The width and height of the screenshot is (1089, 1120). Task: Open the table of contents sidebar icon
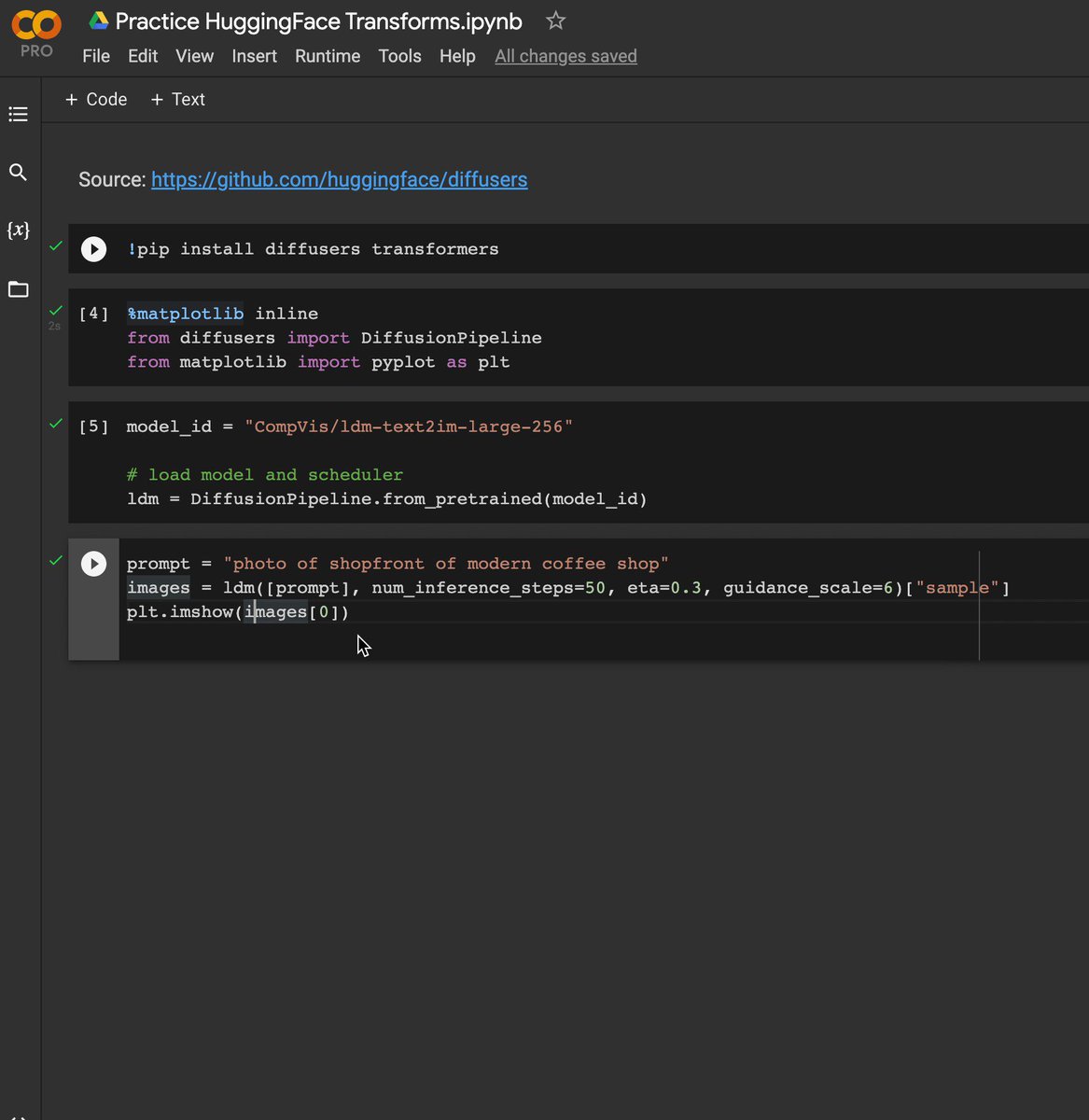click(18, 115)
